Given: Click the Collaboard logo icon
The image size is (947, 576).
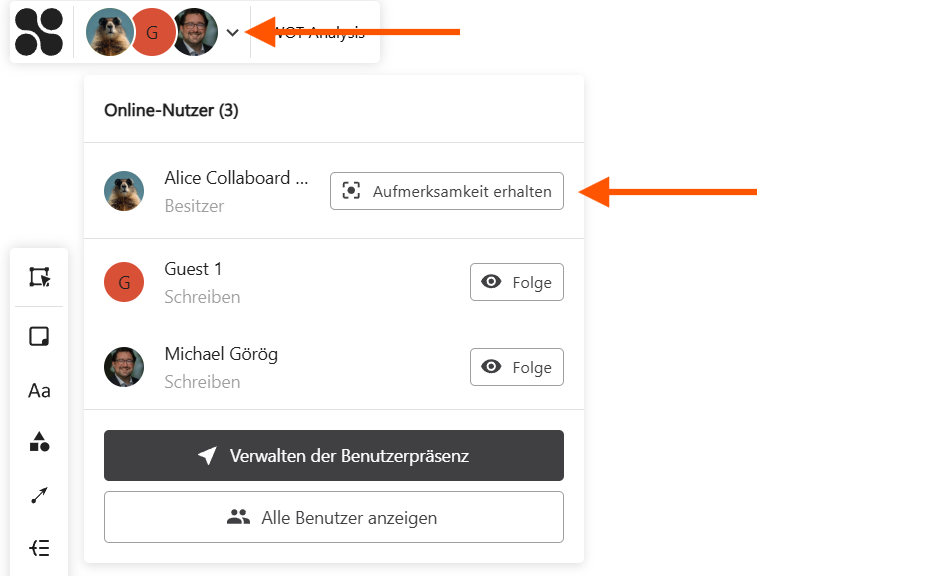Looking at the screenshot, I should [39, 32].
